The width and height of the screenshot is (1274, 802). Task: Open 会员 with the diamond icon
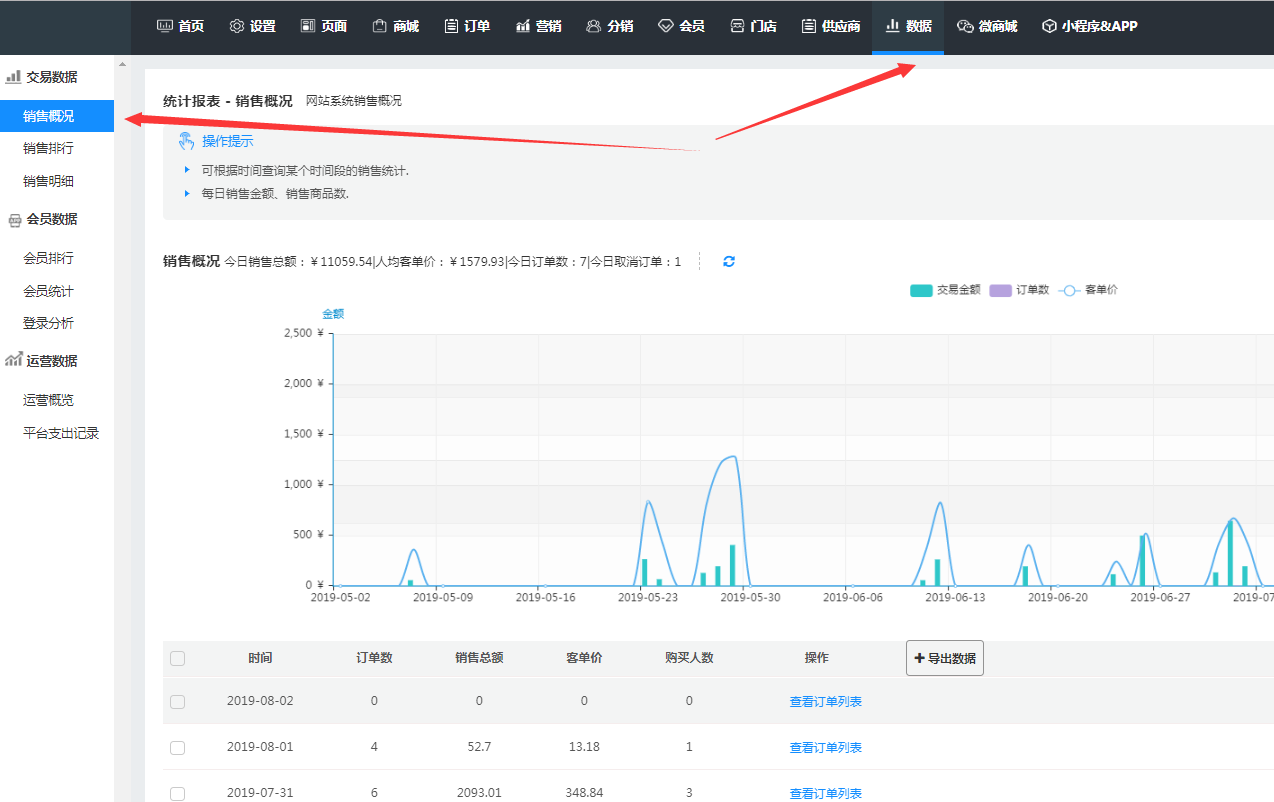coord(666,26)
